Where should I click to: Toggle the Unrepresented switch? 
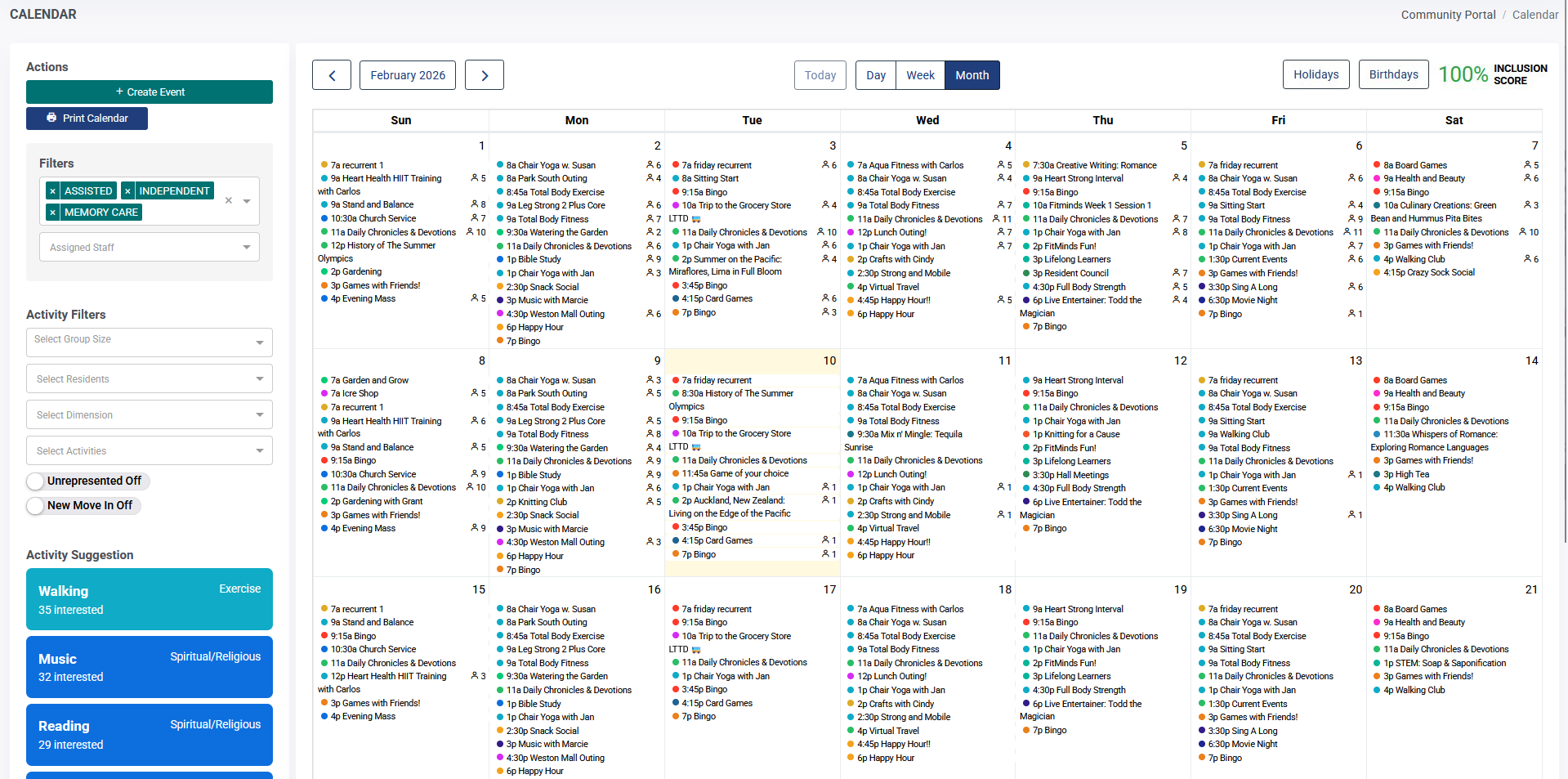[35, 481]
